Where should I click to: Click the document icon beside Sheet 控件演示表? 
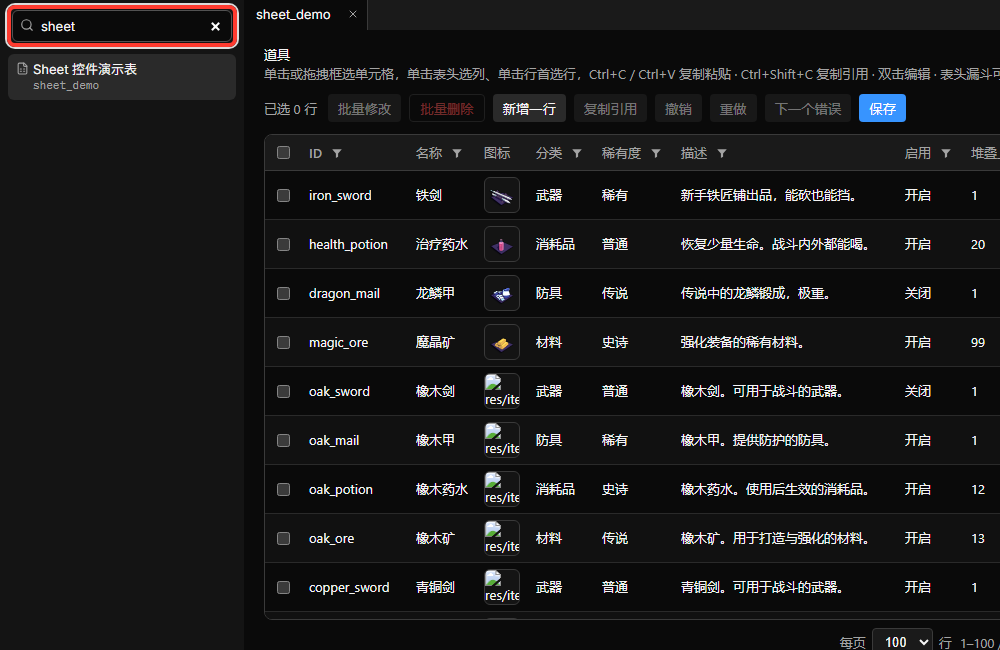[x=22, y=68]
